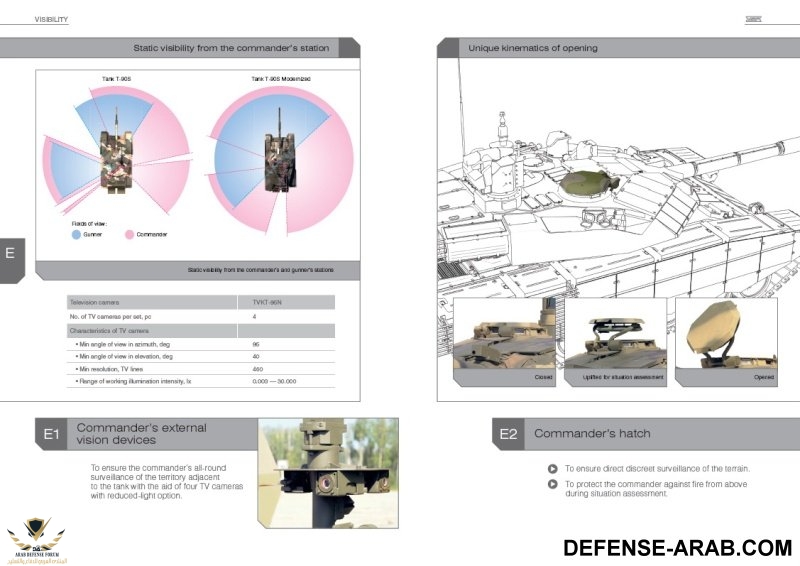Click 'Uplifted for situation assessment' caption label
This screenshot has height=566, width=800.
pyautogui.click(x=623, y=377)
